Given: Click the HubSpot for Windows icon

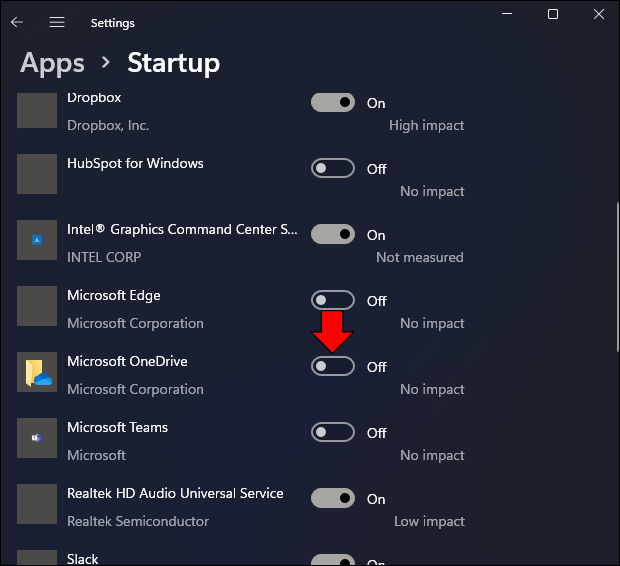Looking at the screenshot, I should [38, 174].
